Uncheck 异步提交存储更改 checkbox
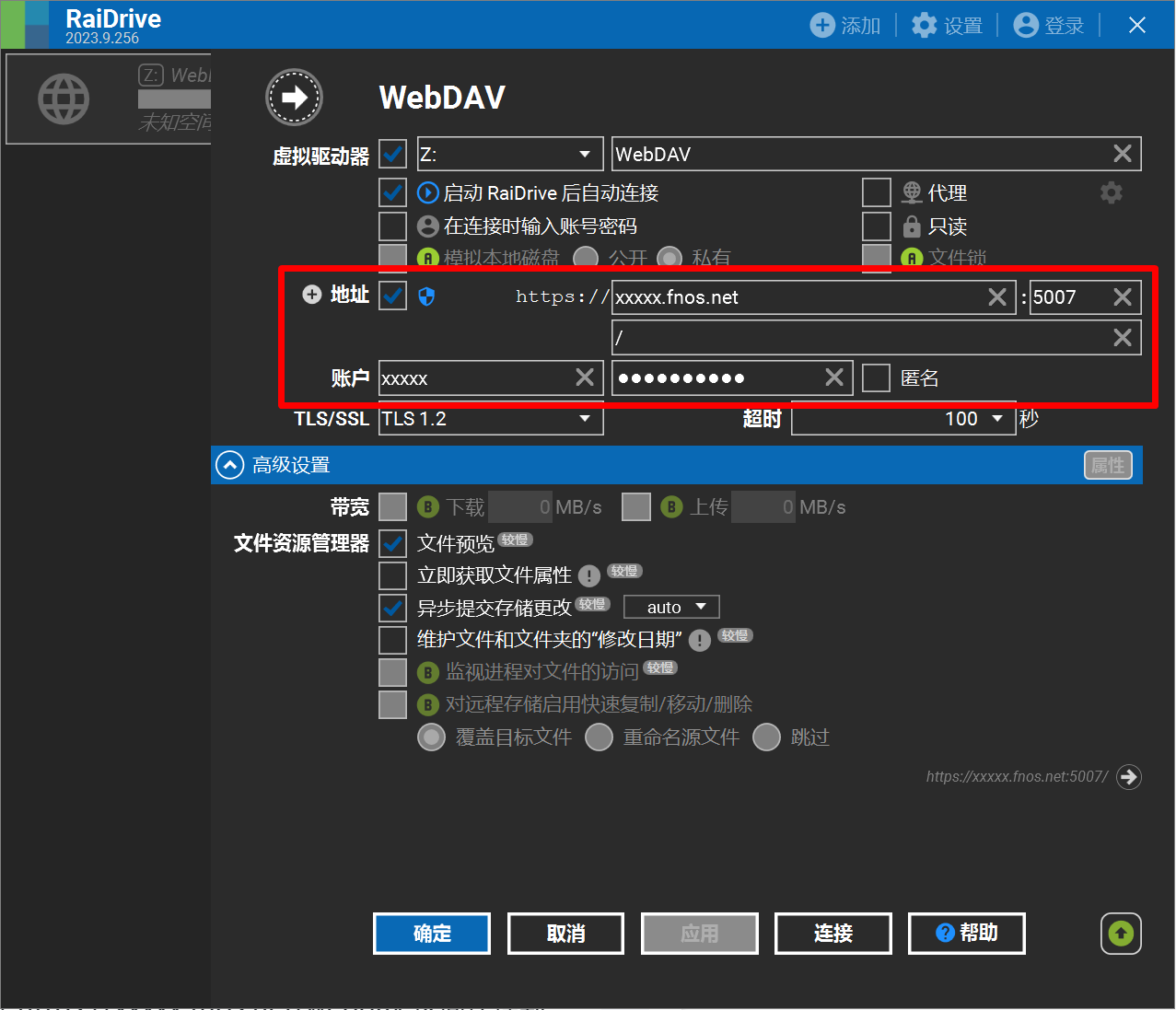This screenshot has width=1176, height=1010. (x=393, y=608)
